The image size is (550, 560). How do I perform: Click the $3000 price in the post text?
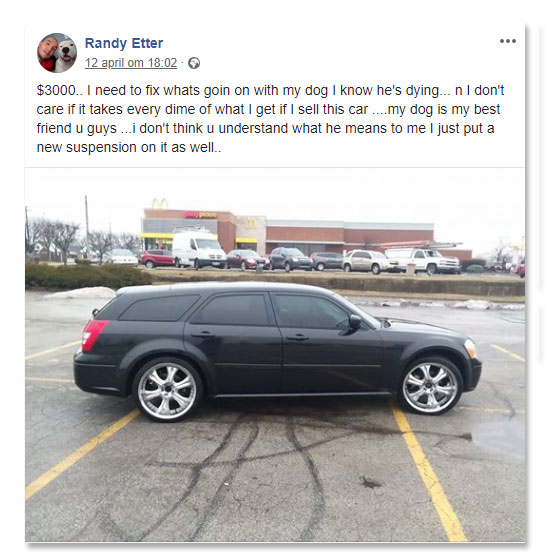(56, 90)
